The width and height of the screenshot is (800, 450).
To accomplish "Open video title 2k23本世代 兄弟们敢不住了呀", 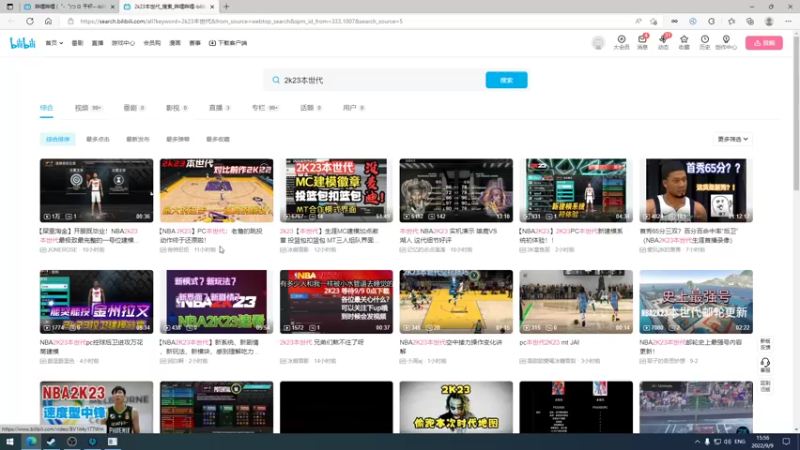I will click(322, 342).
